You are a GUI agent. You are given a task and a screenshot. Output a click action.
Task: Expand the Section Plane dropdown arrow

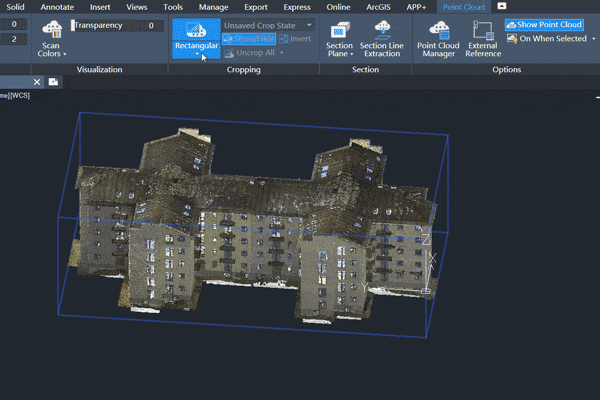coord(352,54)
